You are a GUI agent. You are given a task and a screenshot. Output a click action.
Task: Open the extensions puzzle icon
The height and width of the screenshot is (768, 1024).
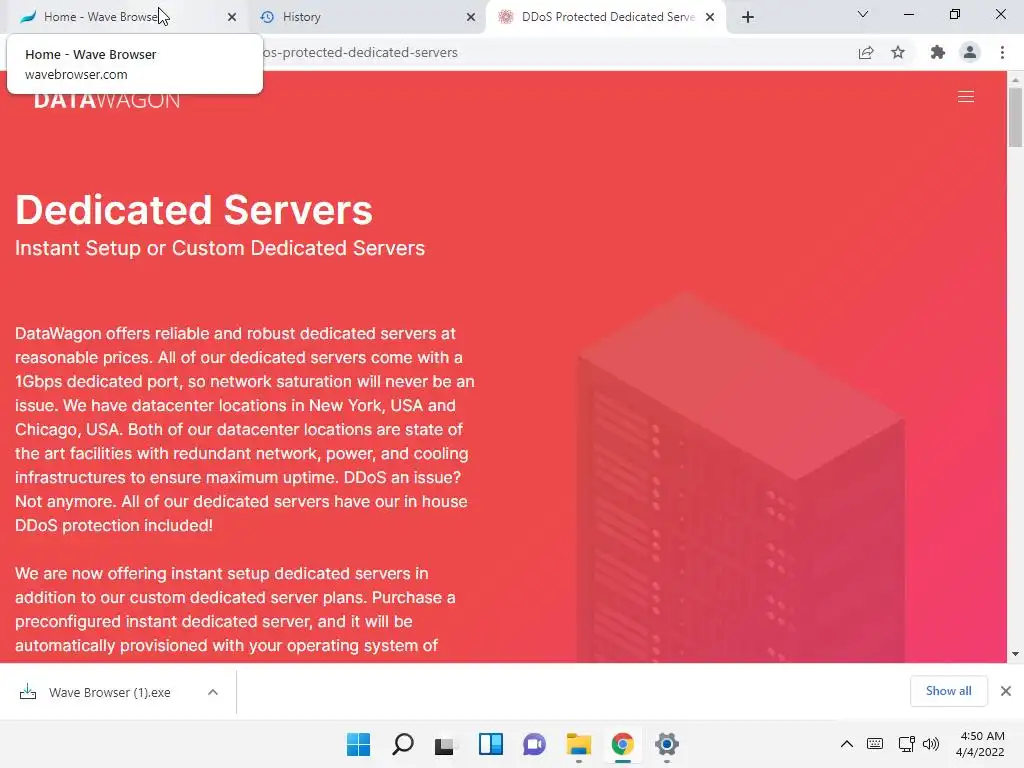click(x=938, y=52)
